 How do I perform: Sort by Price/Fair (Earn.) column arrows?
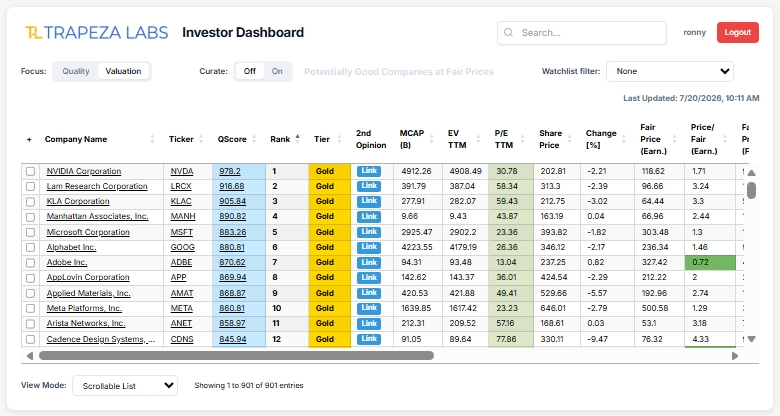pos(725,139)
